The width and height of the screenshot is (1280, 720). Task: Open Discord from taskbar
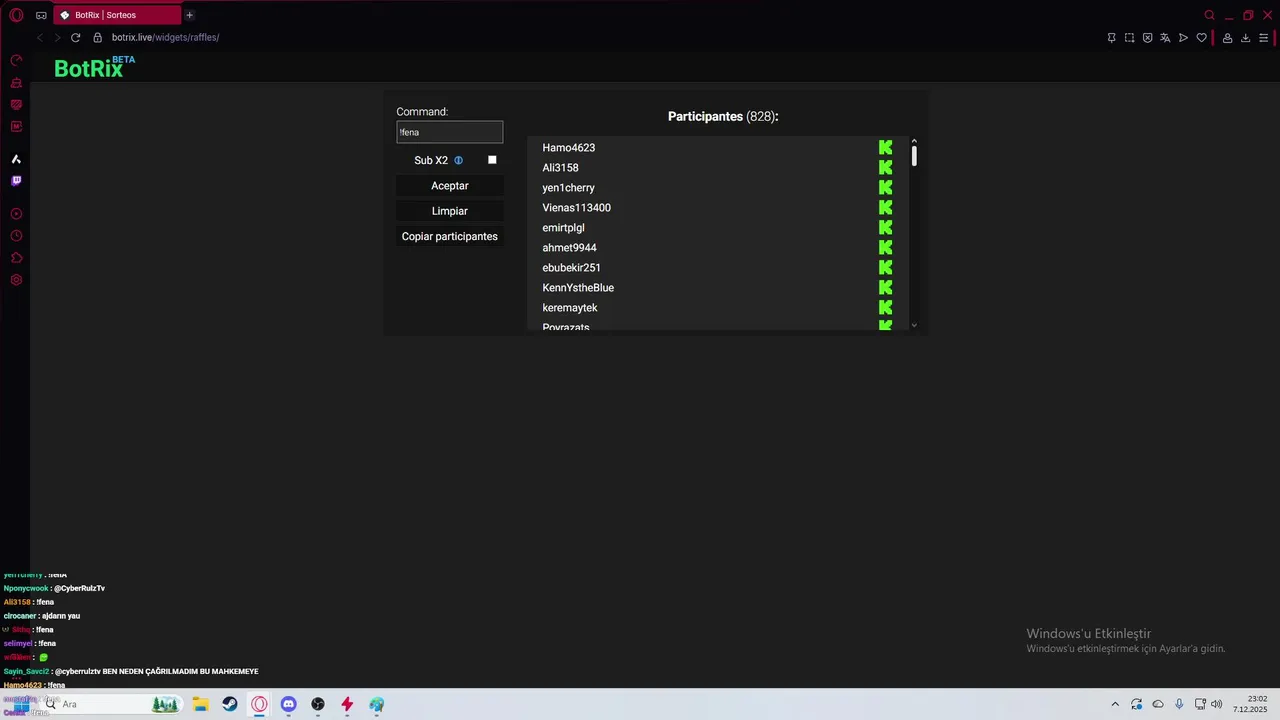coord(288,704)
